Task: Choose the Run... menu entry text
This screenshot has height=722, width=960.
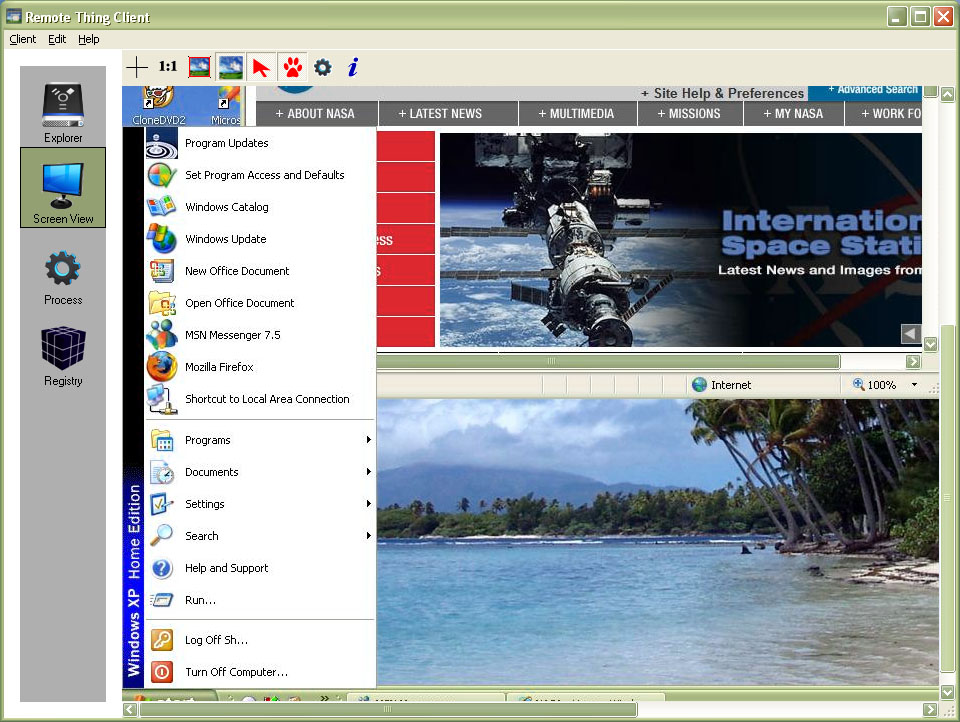Action: pyautogui.click(x=200, y=600)
